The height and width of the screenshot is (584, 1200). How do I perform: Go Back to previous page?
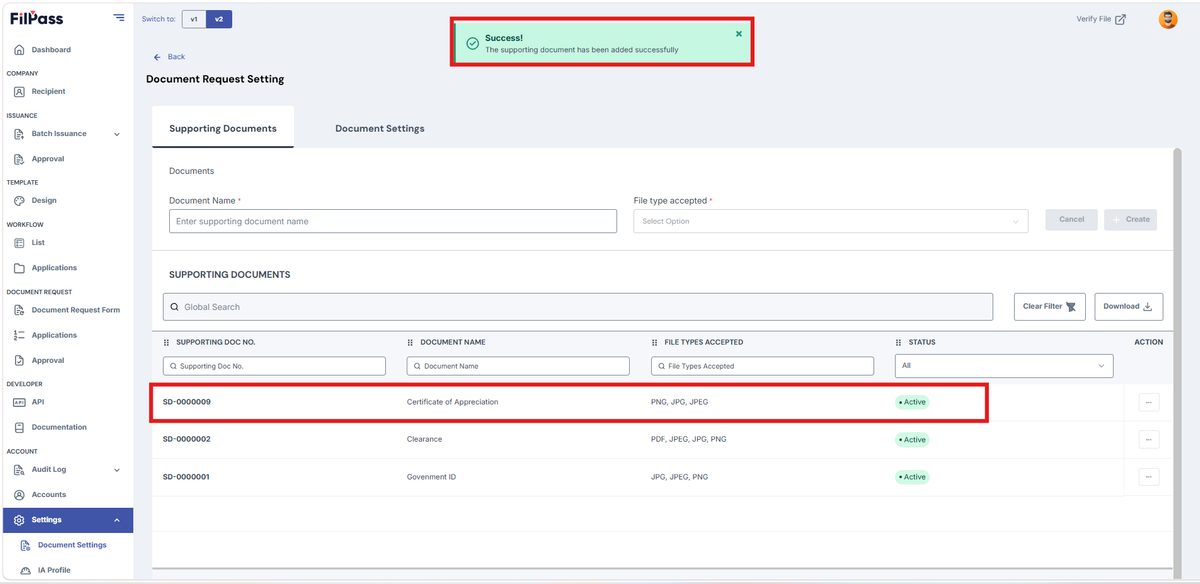pyautogui.click(x=169, y=57)
